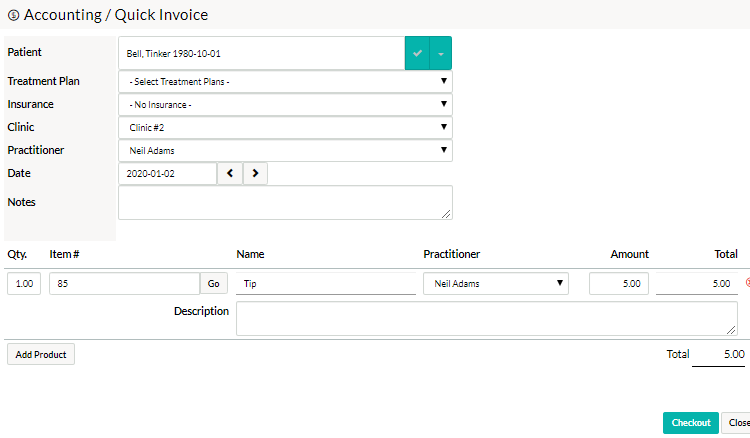
Task: Click the Qty. column header
Action: pos(17,254)
